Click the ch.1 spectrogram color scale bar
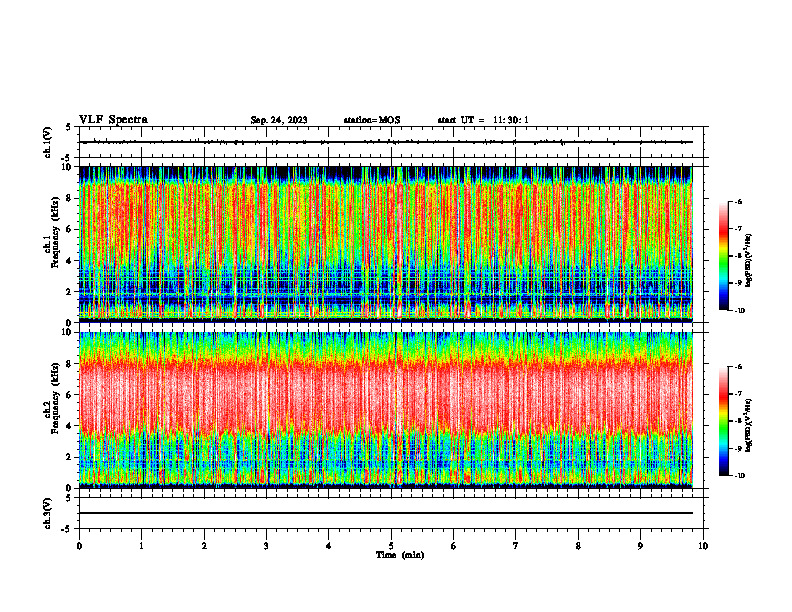This screenshot has height=612, width=792. click(723, 256)
